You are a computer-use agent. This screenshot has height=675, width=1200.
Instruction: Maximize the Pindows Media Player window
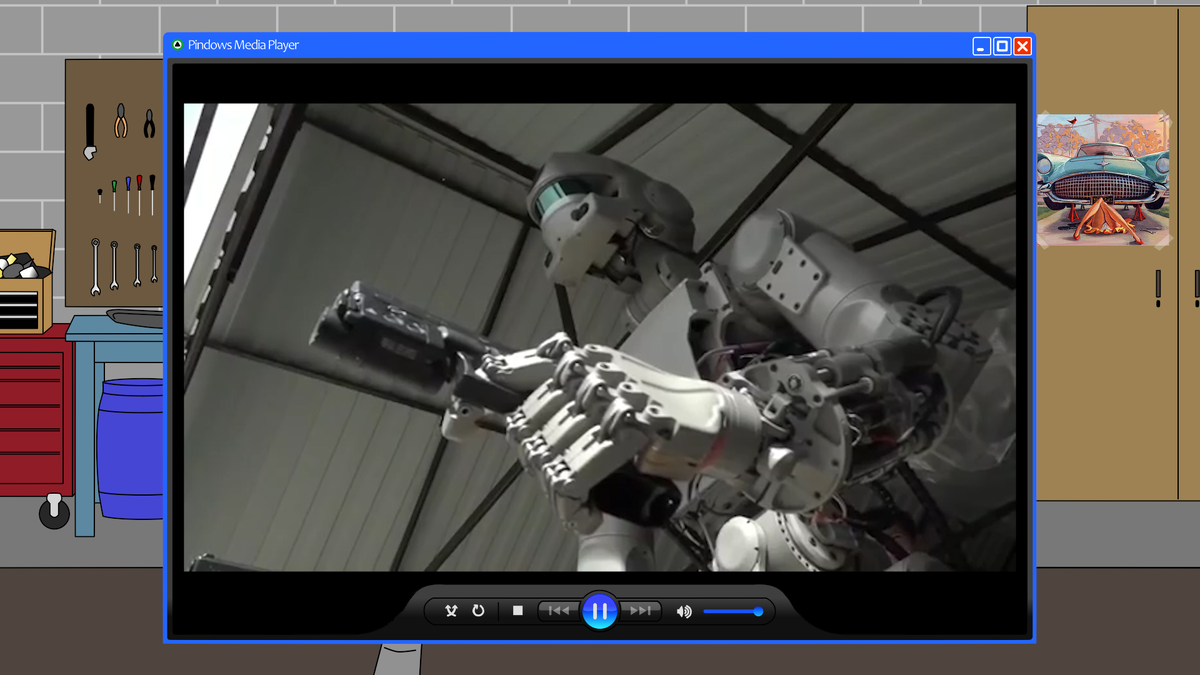point(1002,46)
